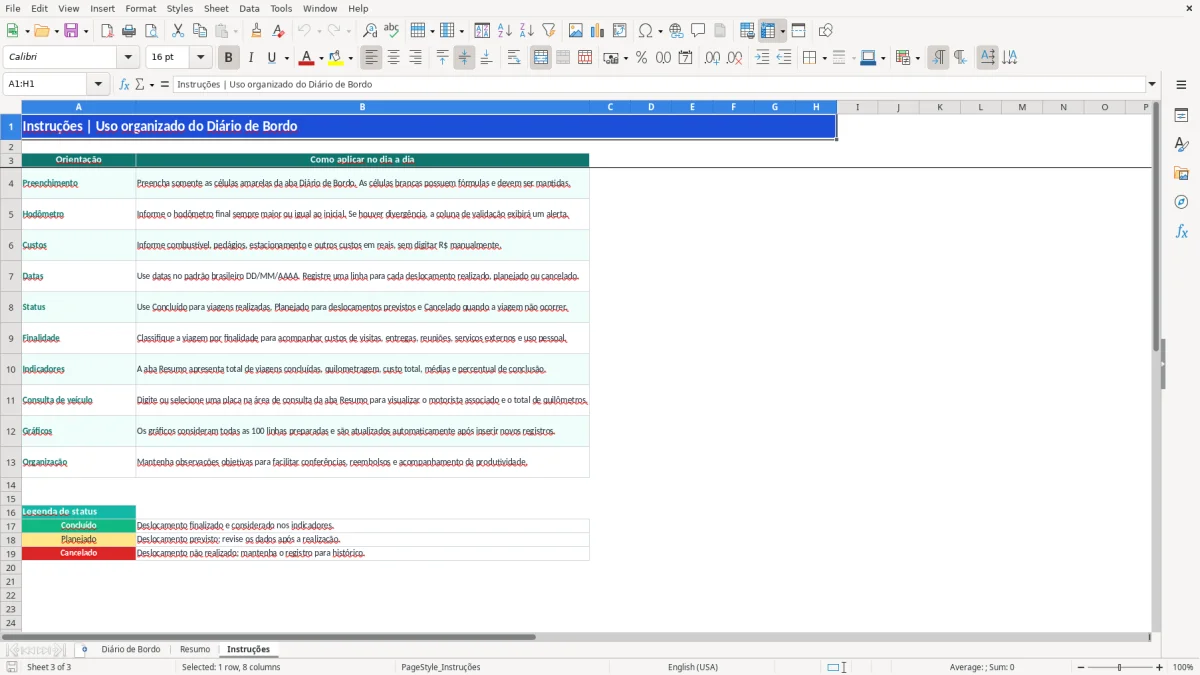
Task: Select row 8 header
Action: pos(11,307)
